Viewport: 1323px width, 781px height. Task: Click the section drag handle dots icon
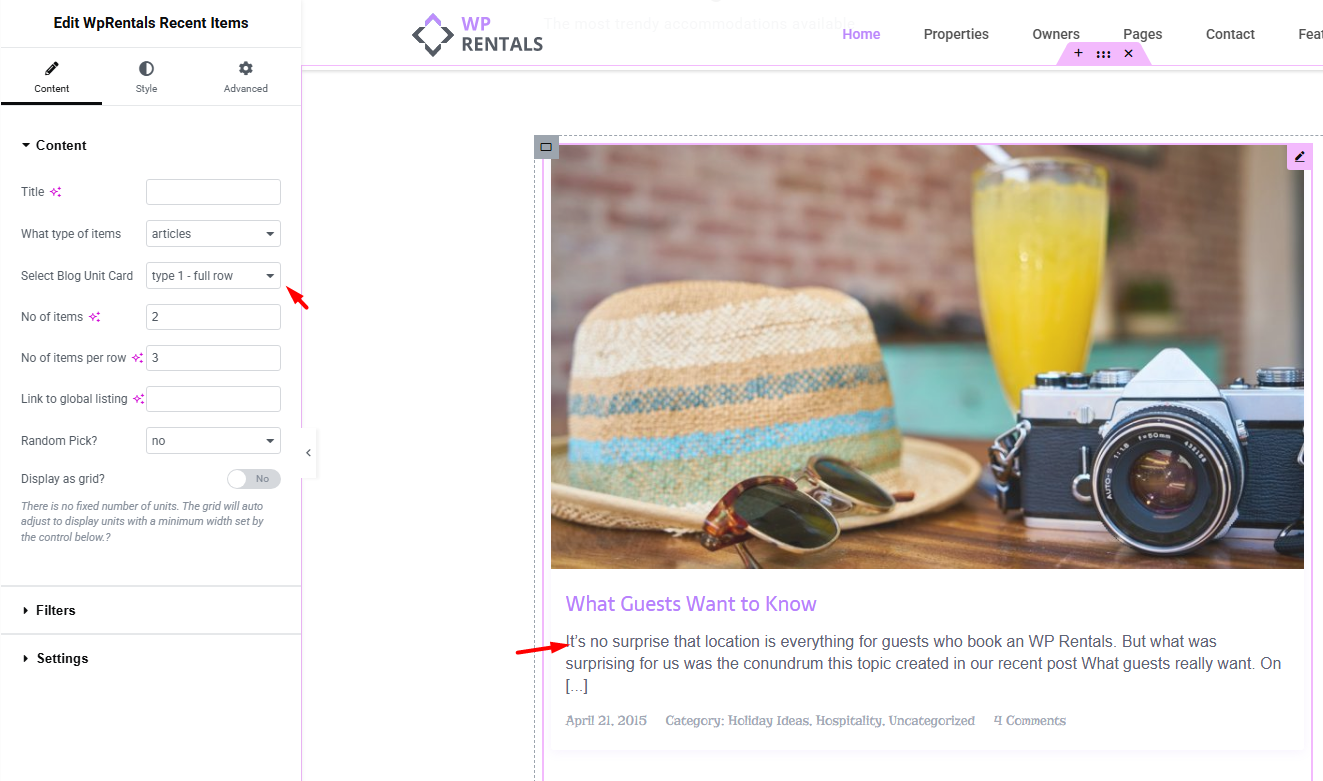[x=1103, y=54]
